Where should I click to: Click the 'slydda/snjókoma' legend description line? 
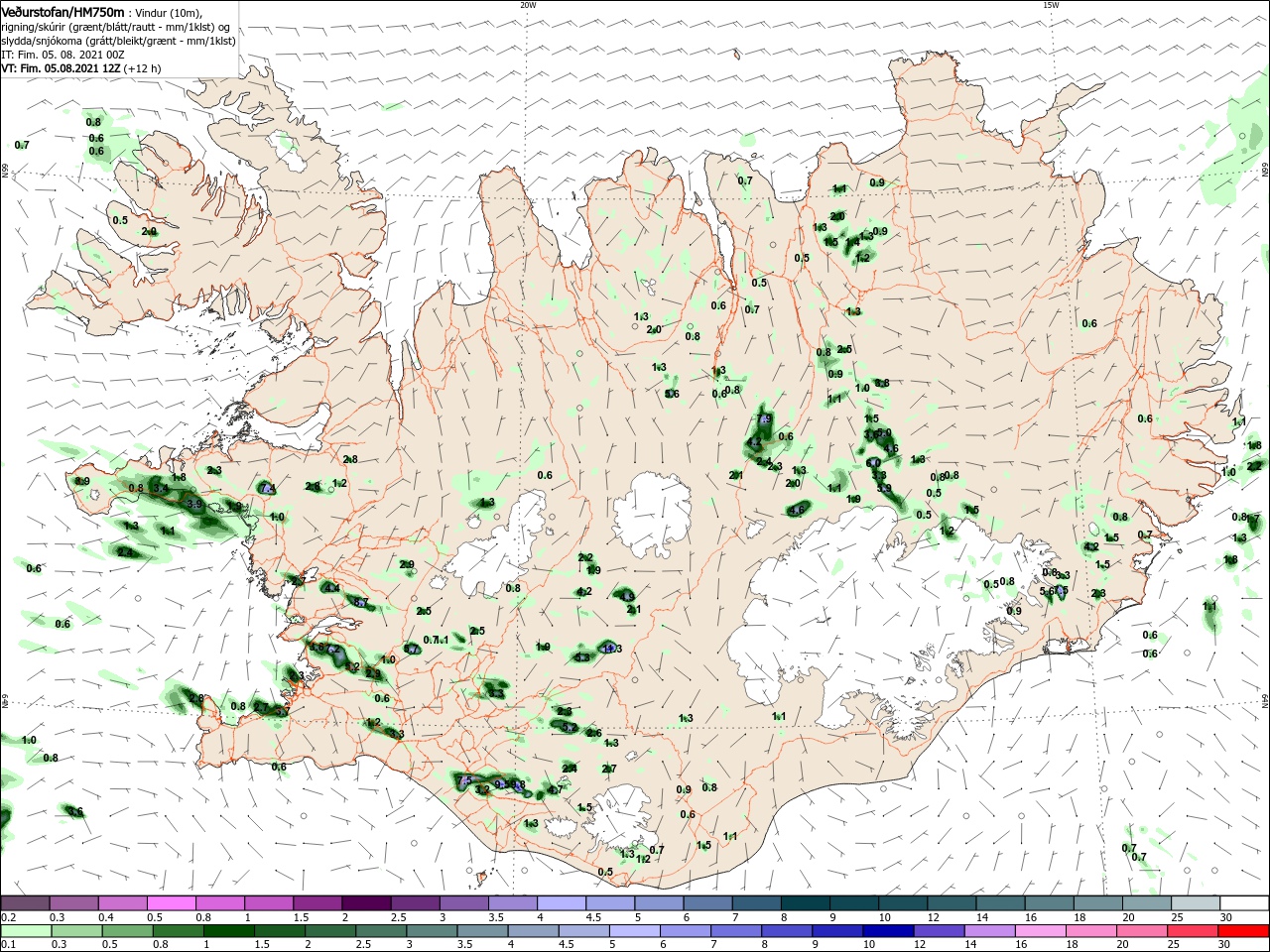[118, 41]
